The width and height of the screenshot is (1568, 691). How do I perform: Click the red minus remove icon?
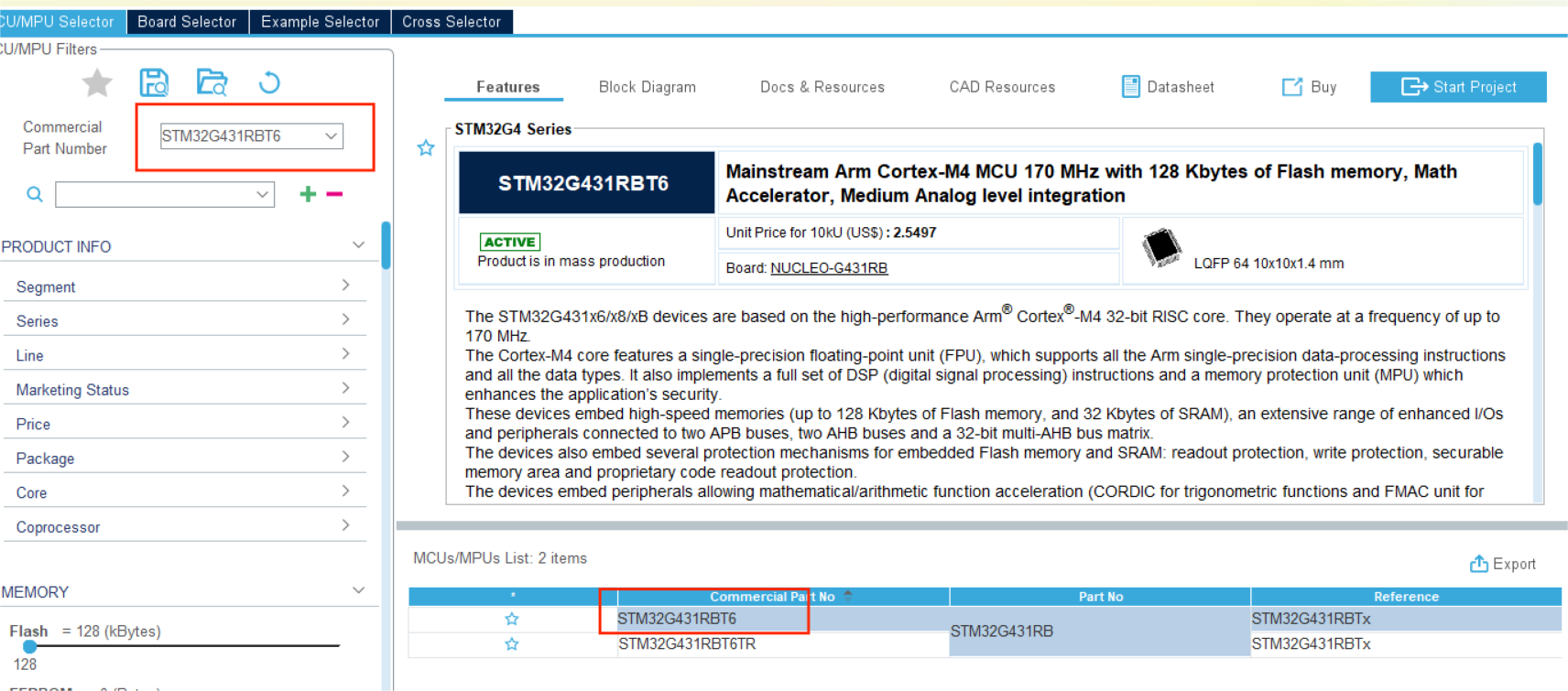click(x=334, y=194)
